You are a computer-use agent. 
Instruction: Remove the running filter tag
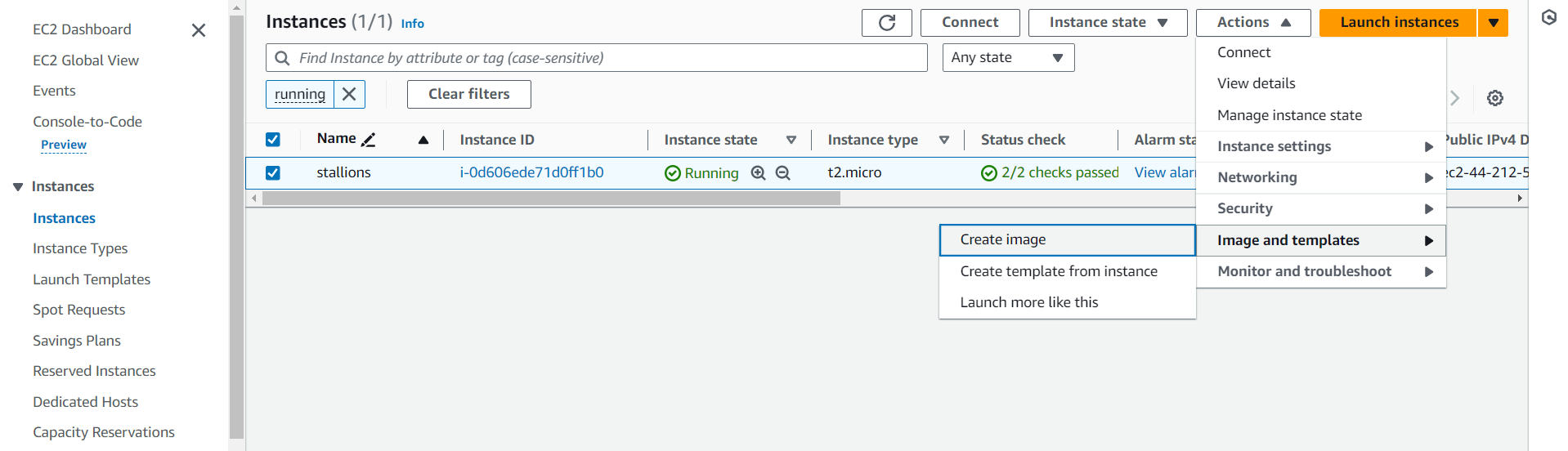(349, 94)
